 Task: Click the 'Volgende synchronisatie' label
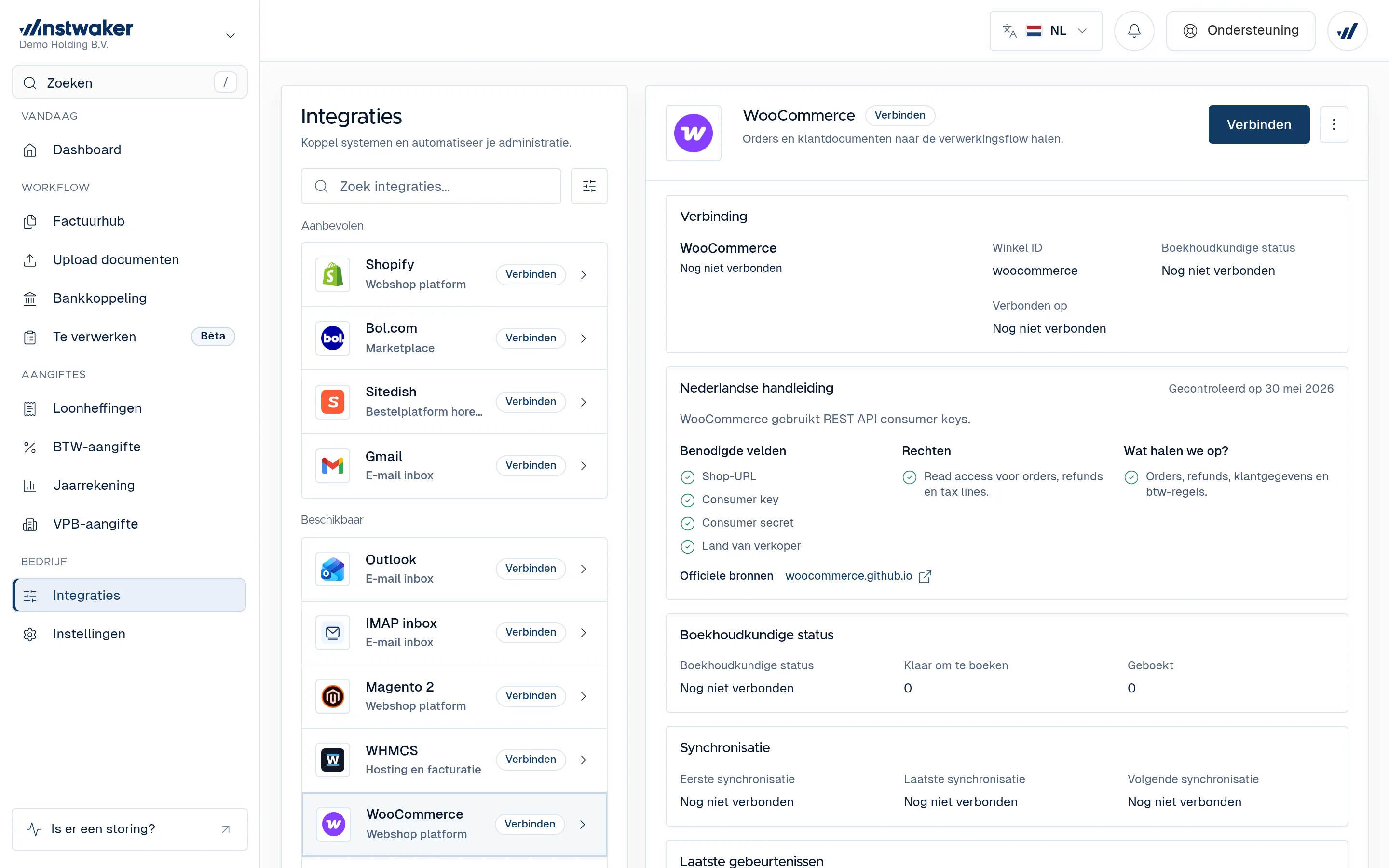click(1193, 779)
